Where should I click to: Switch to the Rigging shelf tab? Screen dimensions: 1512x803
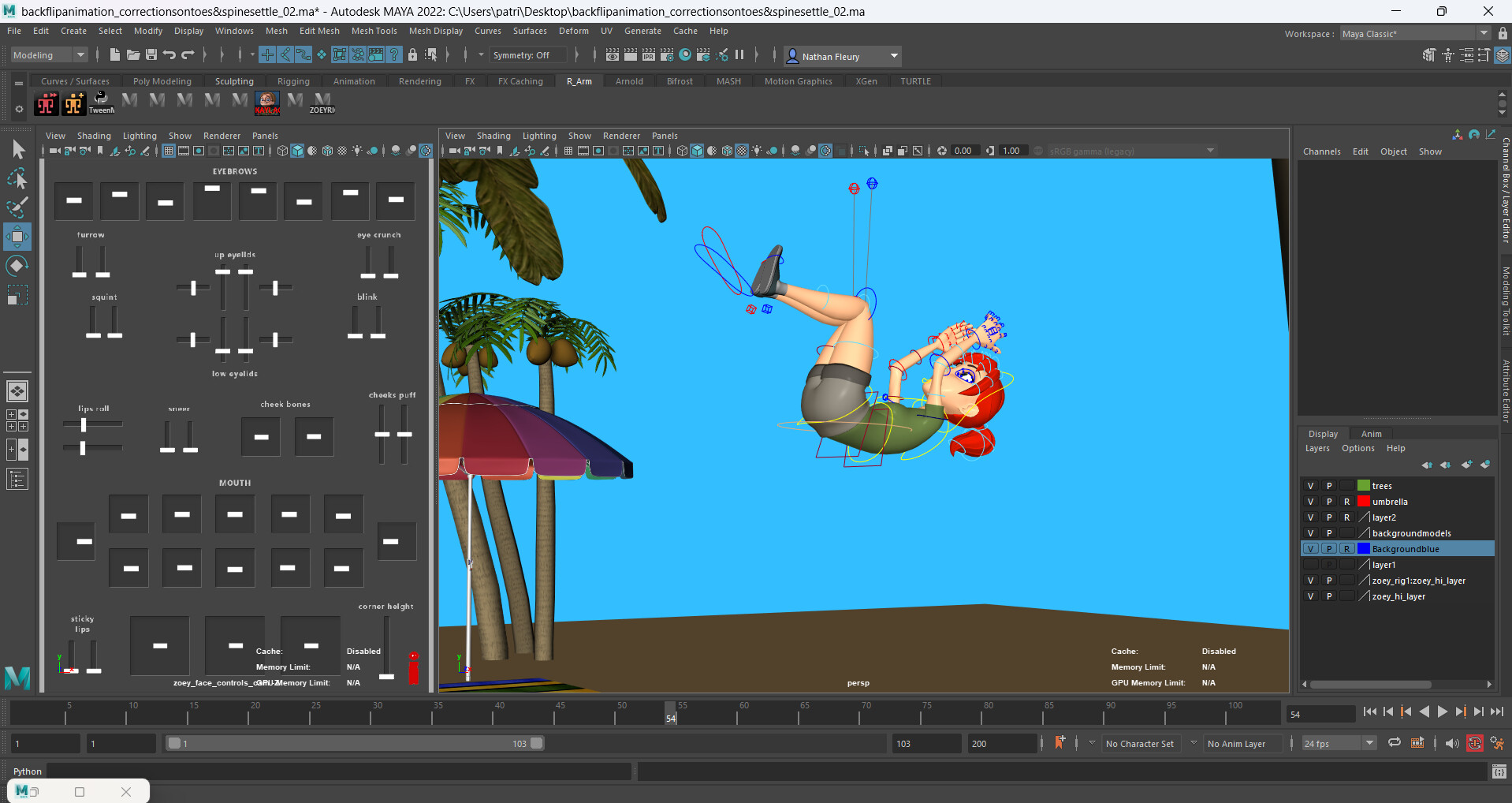pos(293,81)
